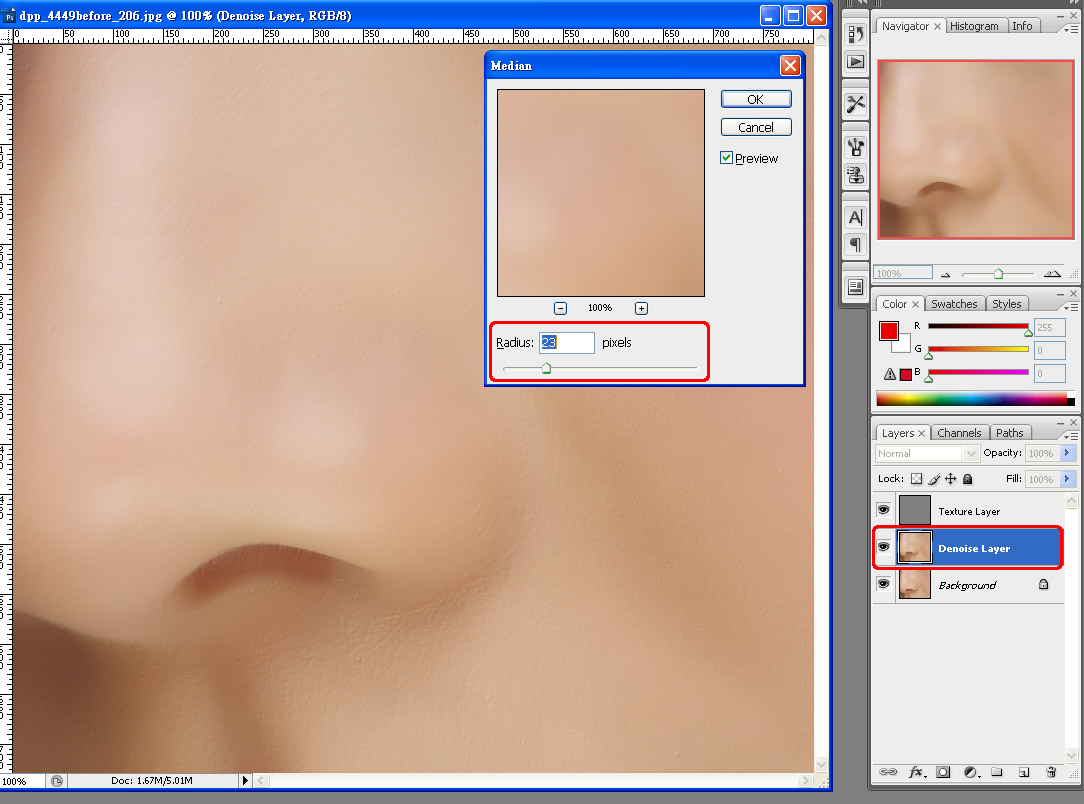Click the Median Radius slider handle
The width and height of the screenshot is (1084, 804).
coord(546,369)
